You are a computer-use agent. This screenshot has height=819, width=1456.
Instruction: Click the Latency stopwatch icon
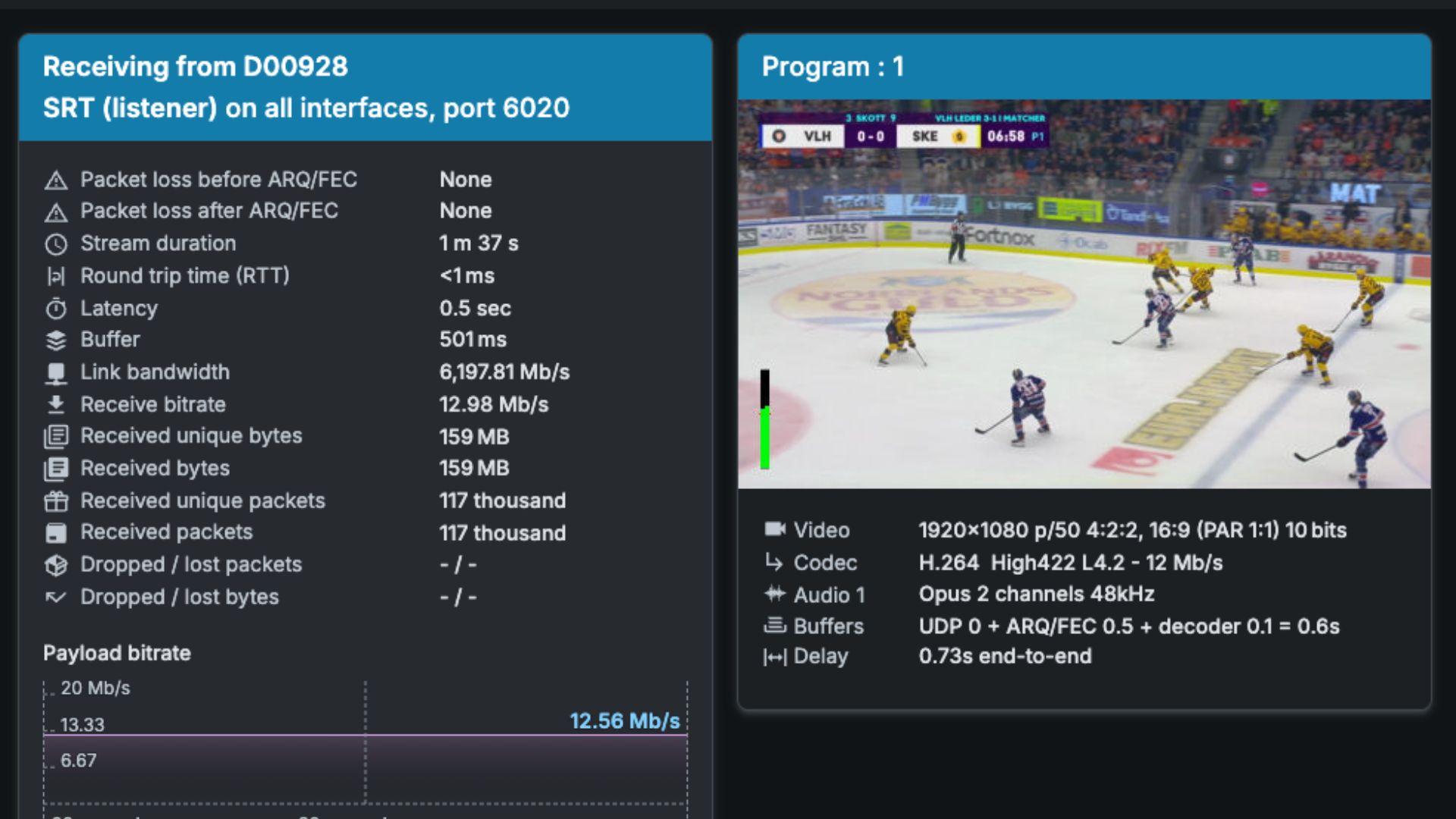56,309
